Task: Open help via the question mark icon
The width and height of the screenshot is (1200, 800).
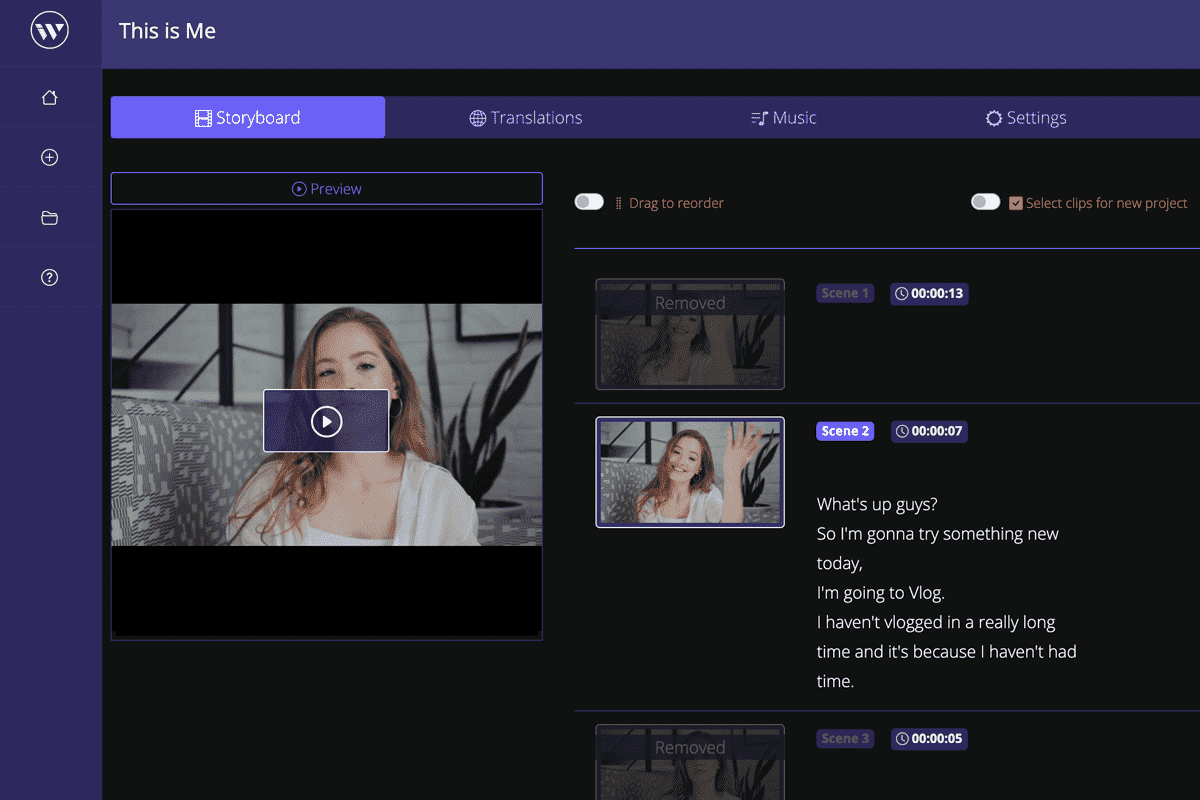Action: (x=50, y=277)
